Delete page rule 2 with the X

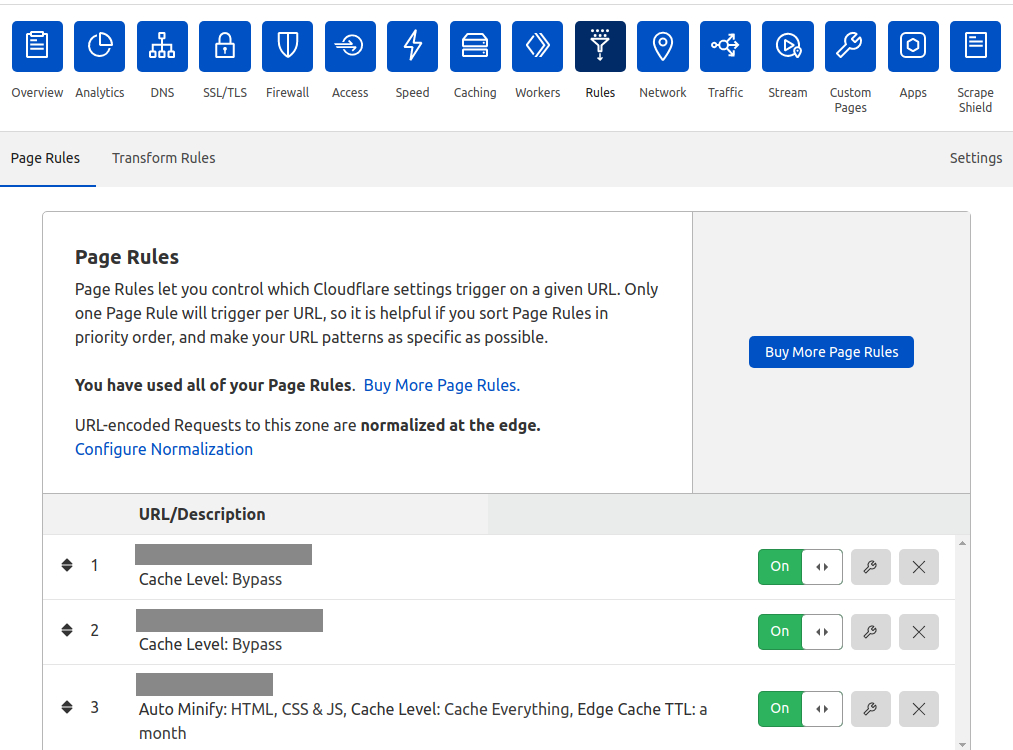pos(918,631)
